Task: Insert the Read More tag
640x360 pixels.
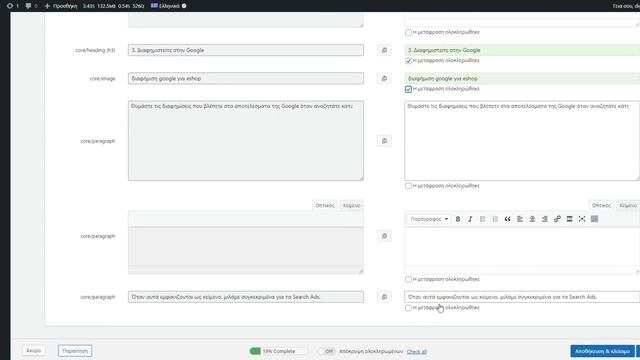Action: point(569,219)
